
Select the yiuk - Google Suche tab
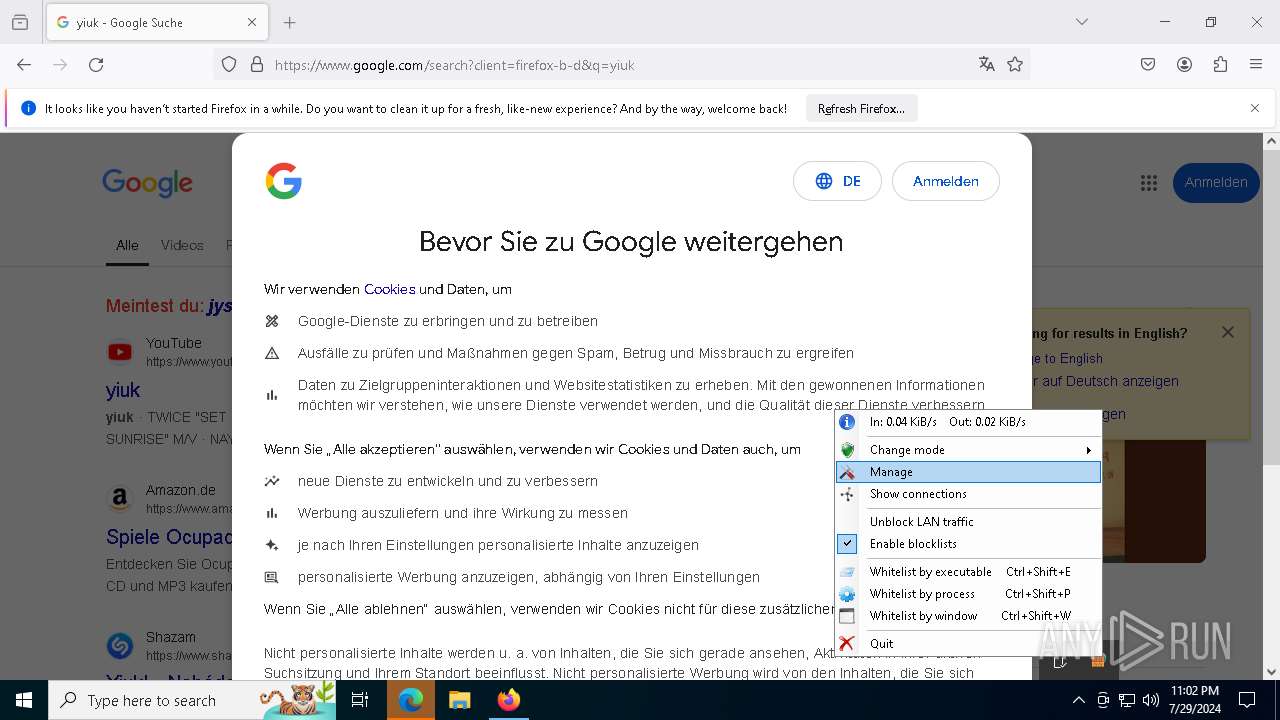(x=156, y=22)
